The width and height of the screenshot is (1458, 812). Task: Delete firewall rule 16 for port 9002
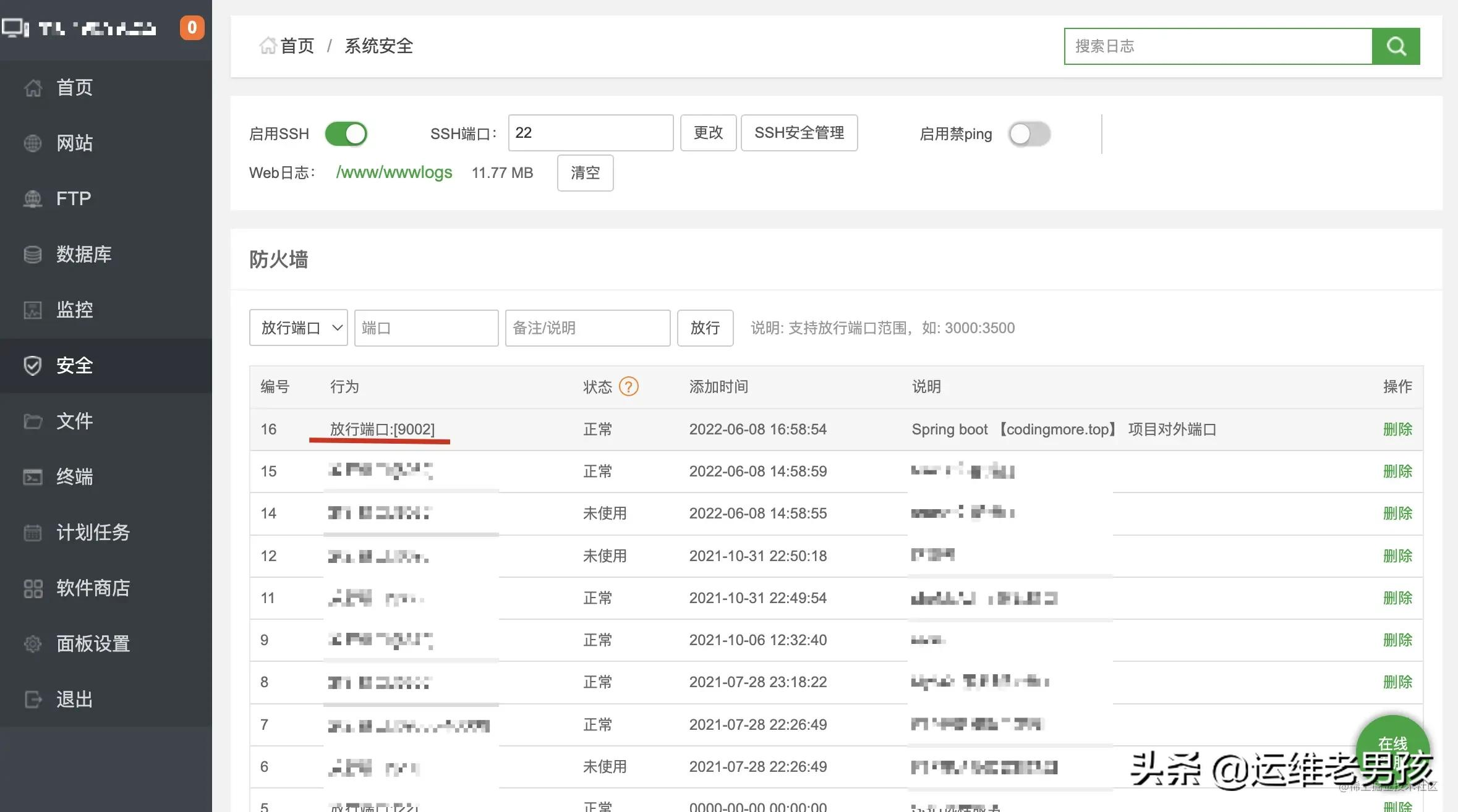coord(1398,429)
